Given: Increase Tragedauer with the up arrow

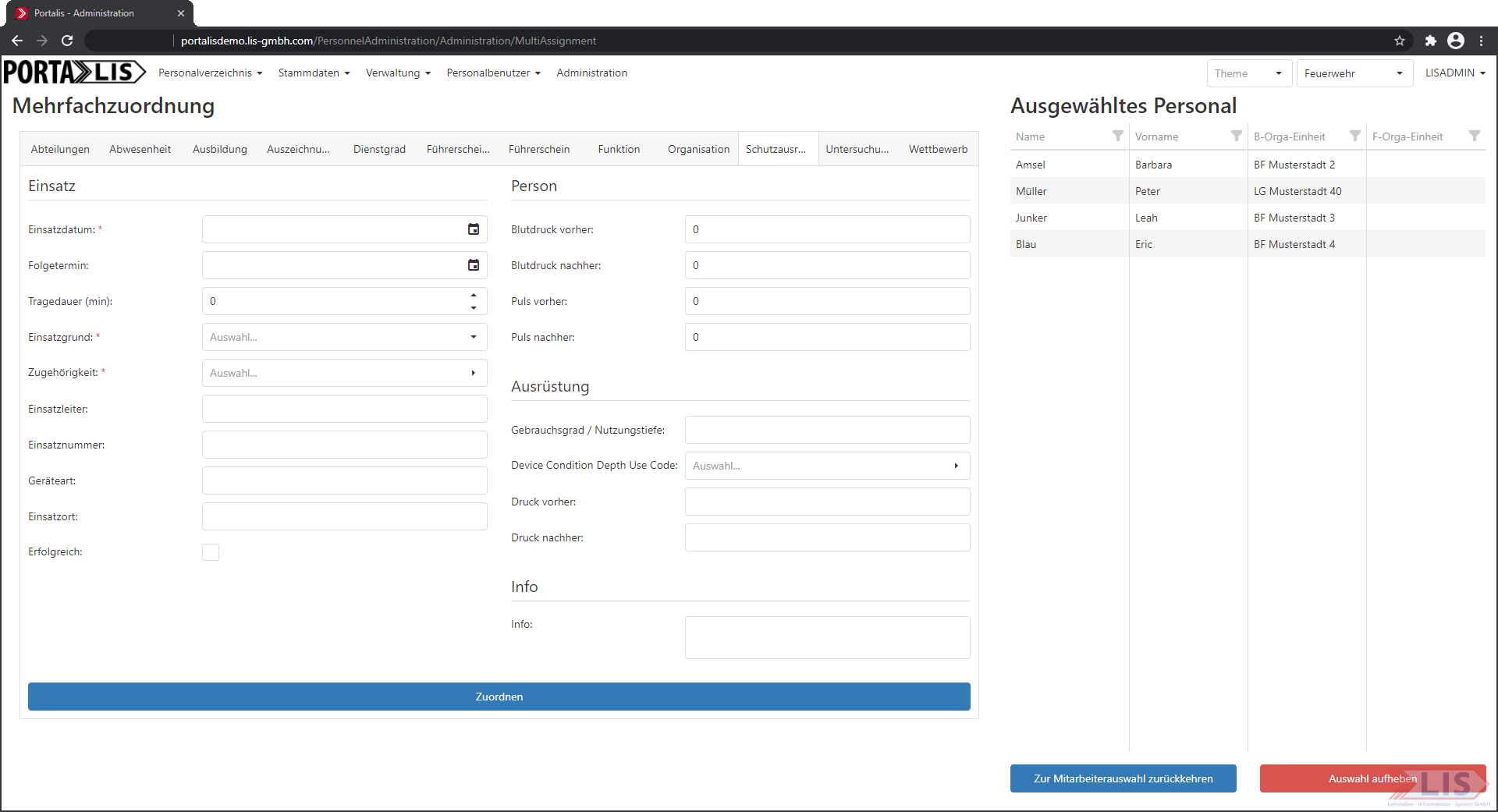Looking at the screenshot, I should (474, 296).
